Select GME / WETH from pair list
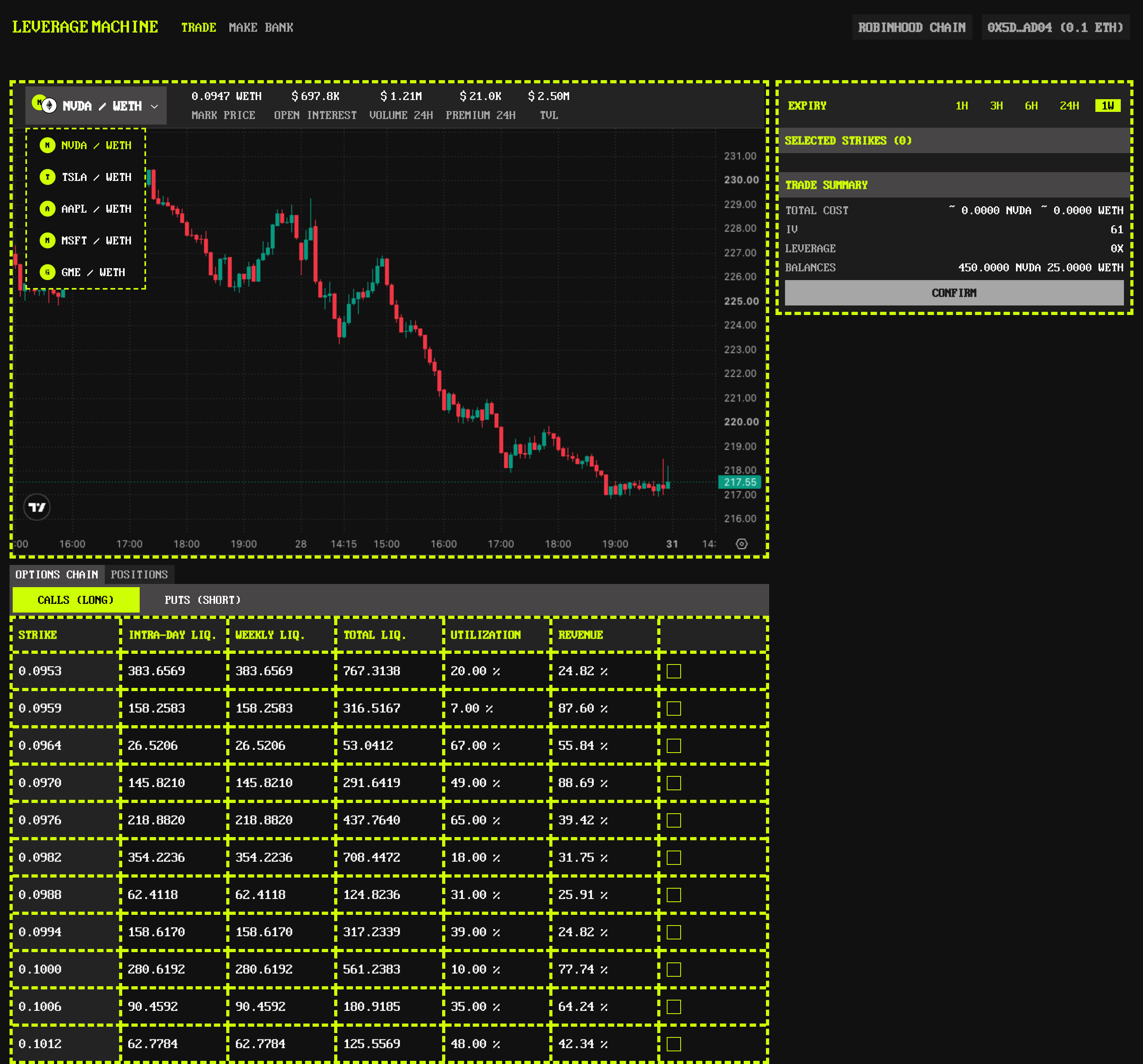 (82, 272)
